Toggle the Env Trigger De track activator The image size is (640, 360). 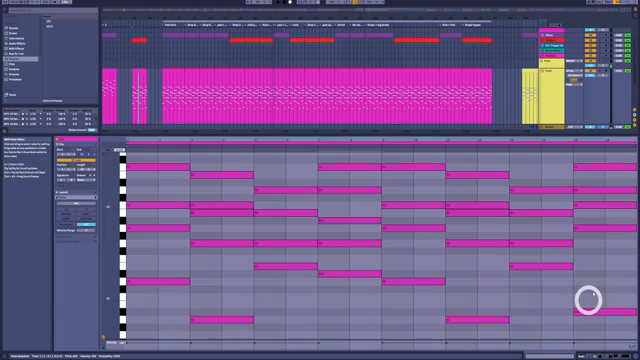590,45
